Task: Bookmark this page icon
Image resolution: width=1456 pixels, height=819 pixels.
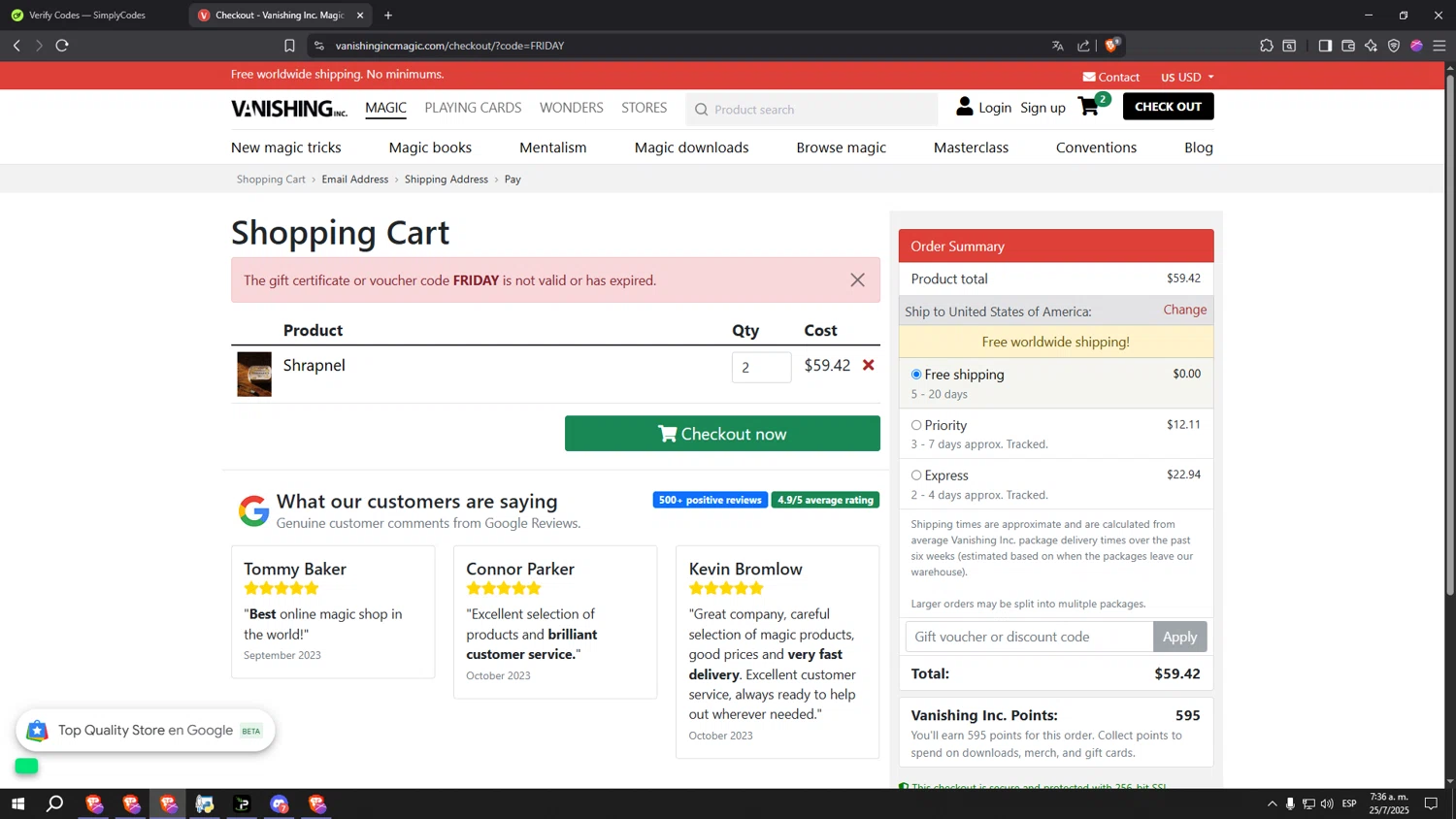Action: coord(289,46)
